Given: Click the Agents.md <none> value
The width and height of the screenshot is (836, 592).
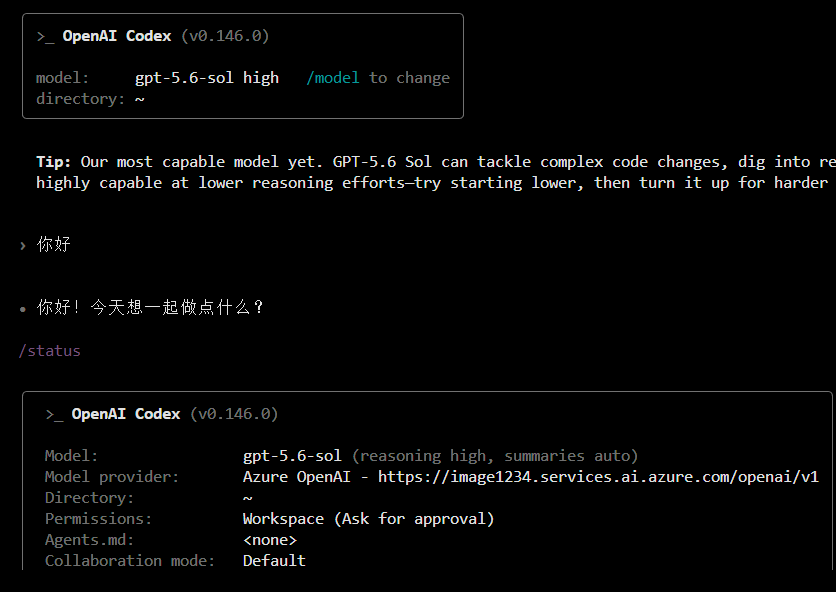Looking at the screenshot, I should [x=270, y=540].
